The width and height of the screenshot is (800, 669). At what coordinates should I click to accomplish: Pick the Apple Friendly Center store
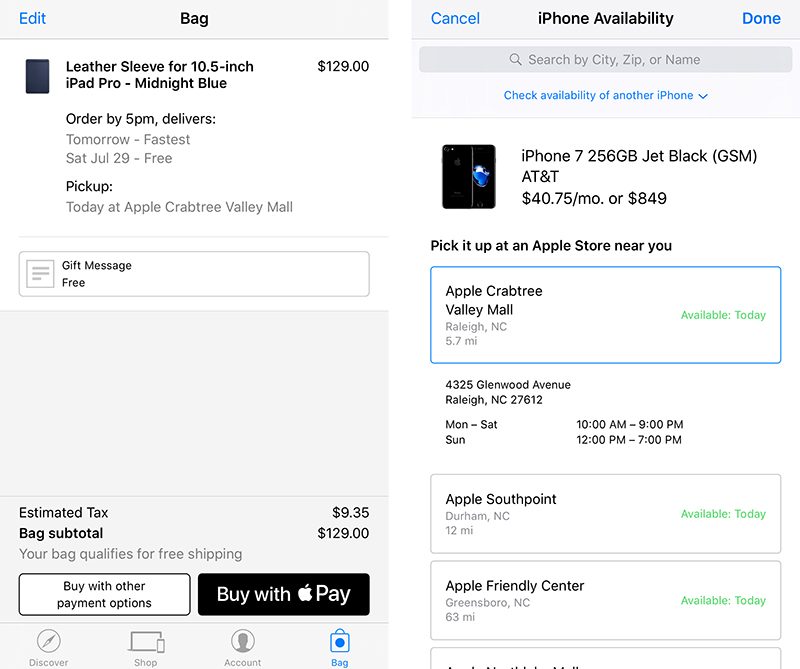605,600
